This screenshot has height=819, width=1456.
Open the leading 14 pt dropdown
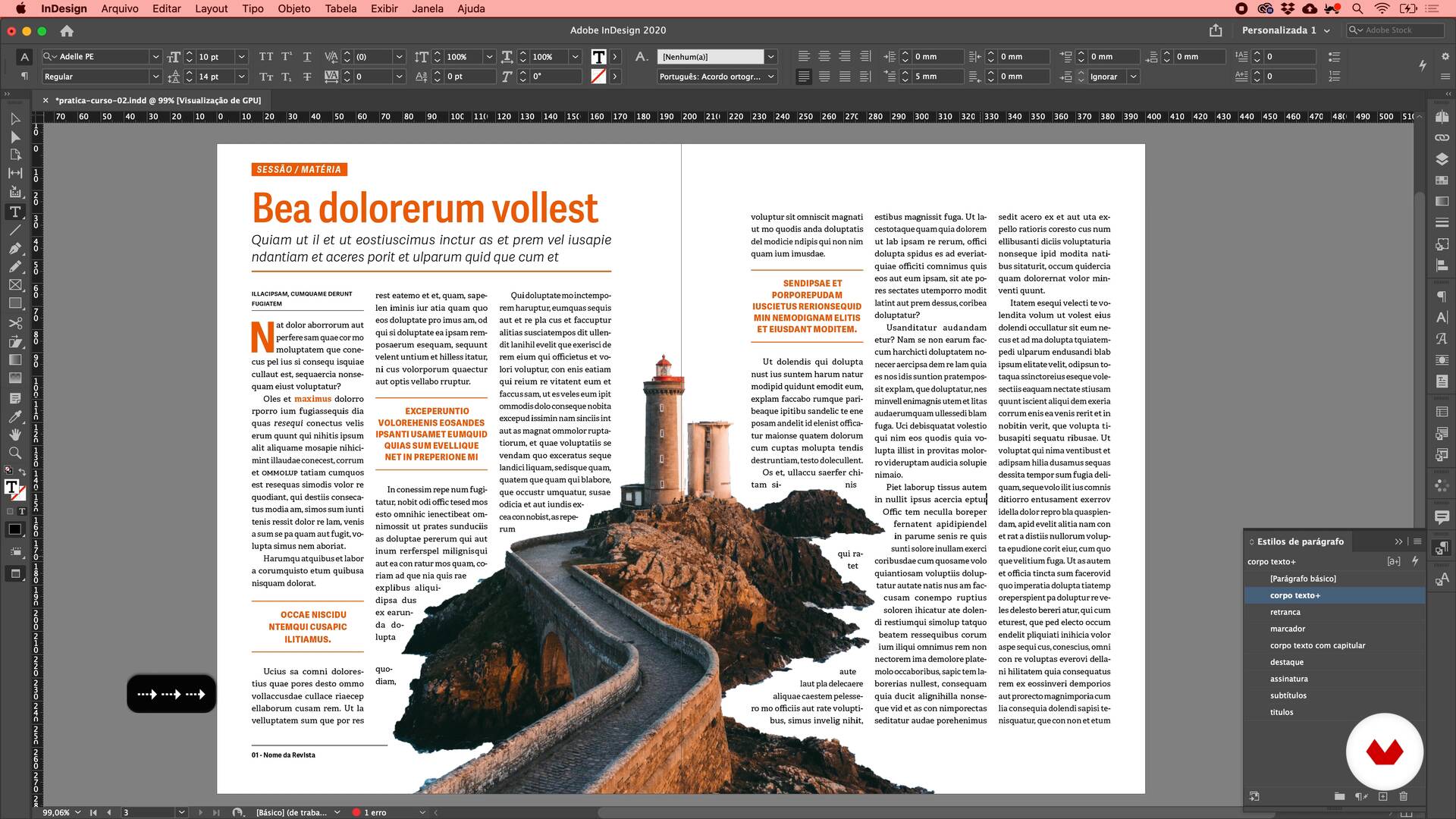coord(241,77)
